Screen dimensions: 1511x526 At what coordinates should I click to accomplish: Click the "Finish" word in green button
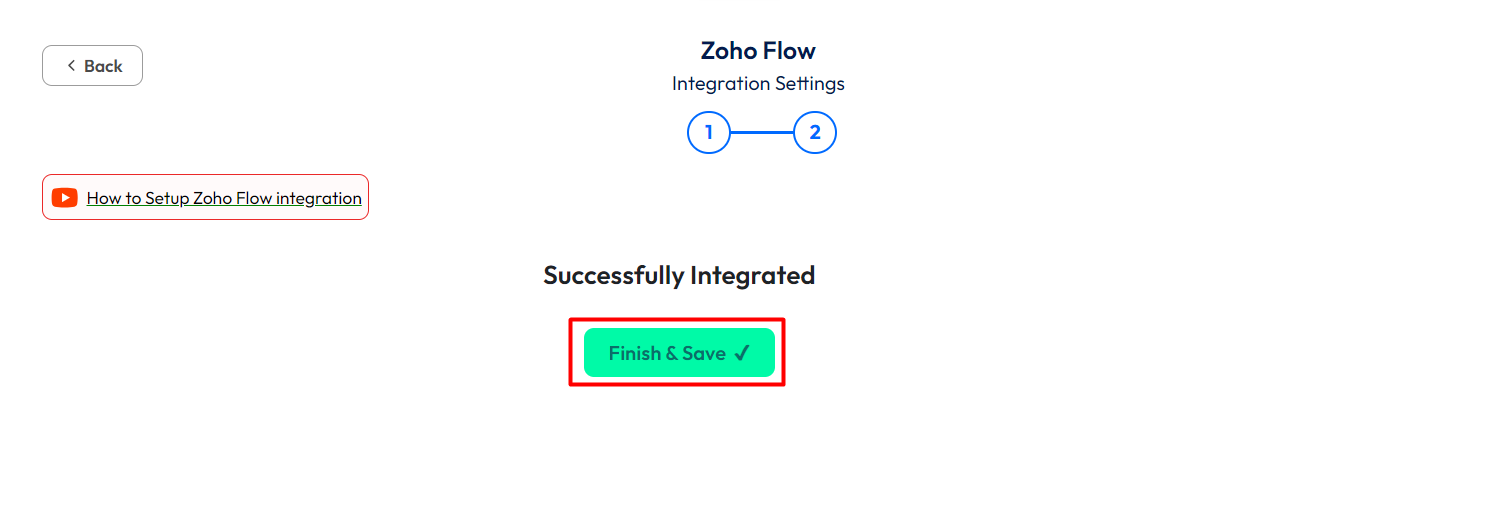point(634,353)
